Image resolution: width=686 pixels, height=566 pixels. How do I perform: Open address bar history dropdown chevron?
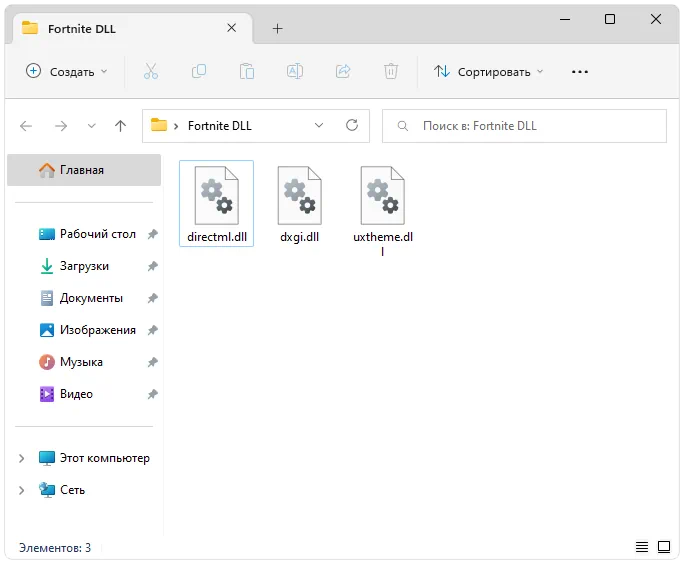pyautogui.click(x=319, y=126)
